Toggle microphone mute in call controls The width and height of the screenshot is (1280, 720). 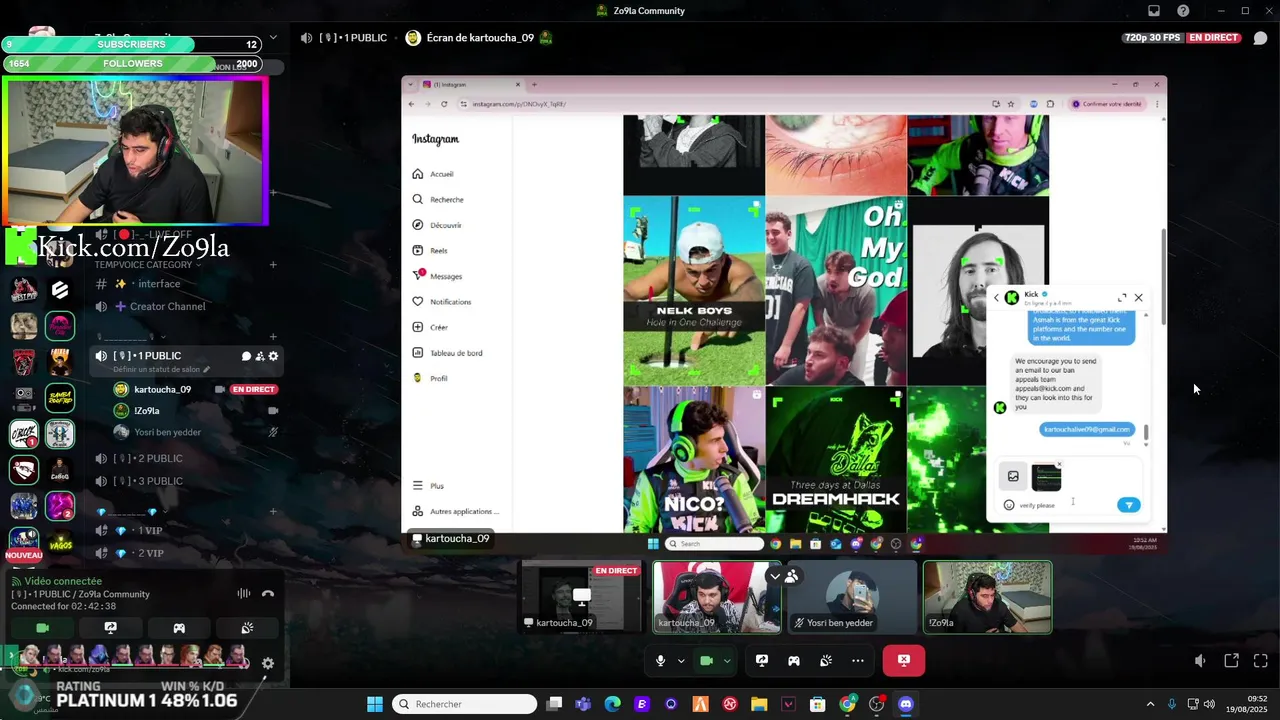660,661
